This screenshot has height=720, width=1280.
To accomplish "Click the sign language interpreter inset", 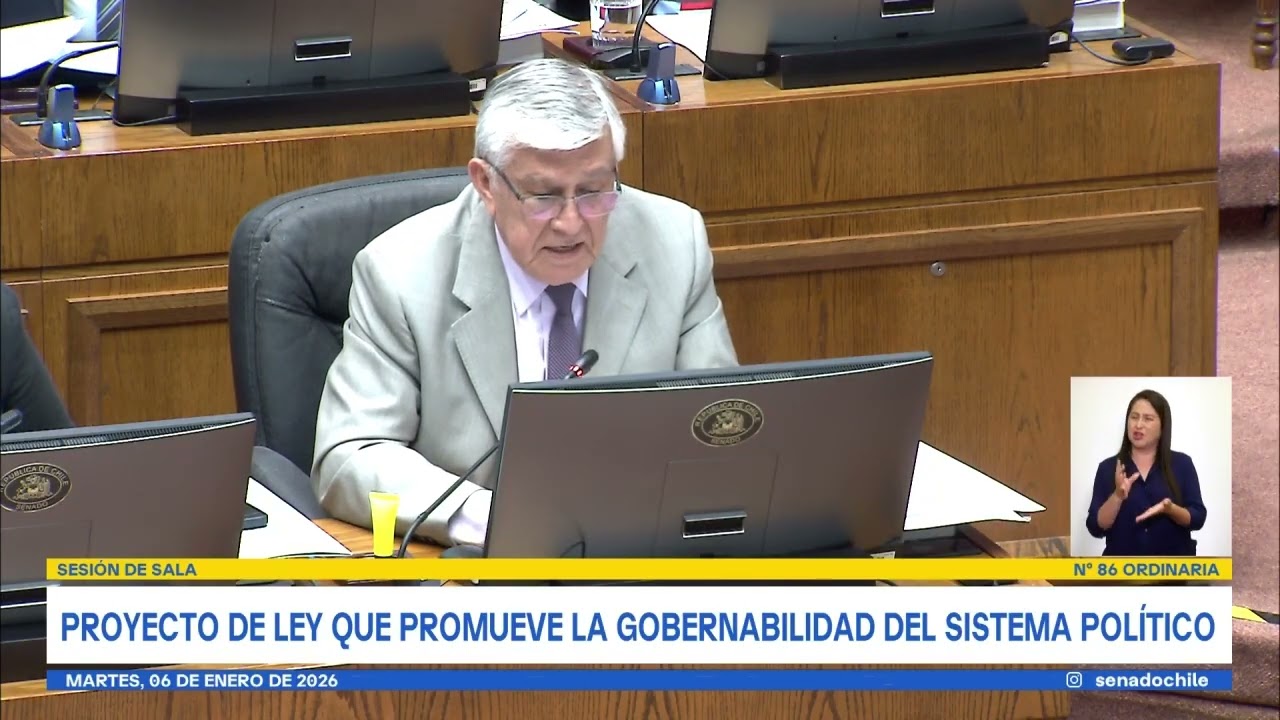I will tap(1150, 466).
